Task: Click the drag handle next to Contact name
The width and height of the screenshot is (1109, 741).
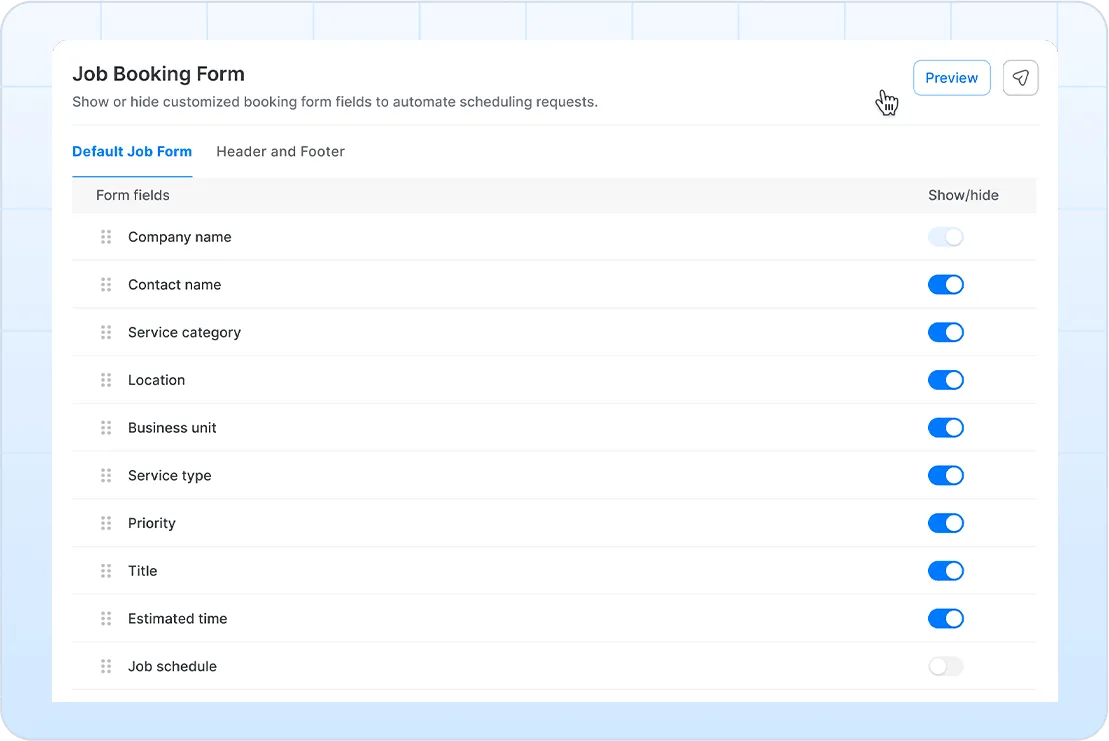Action: pyautogui.click(x=106, y=284)
